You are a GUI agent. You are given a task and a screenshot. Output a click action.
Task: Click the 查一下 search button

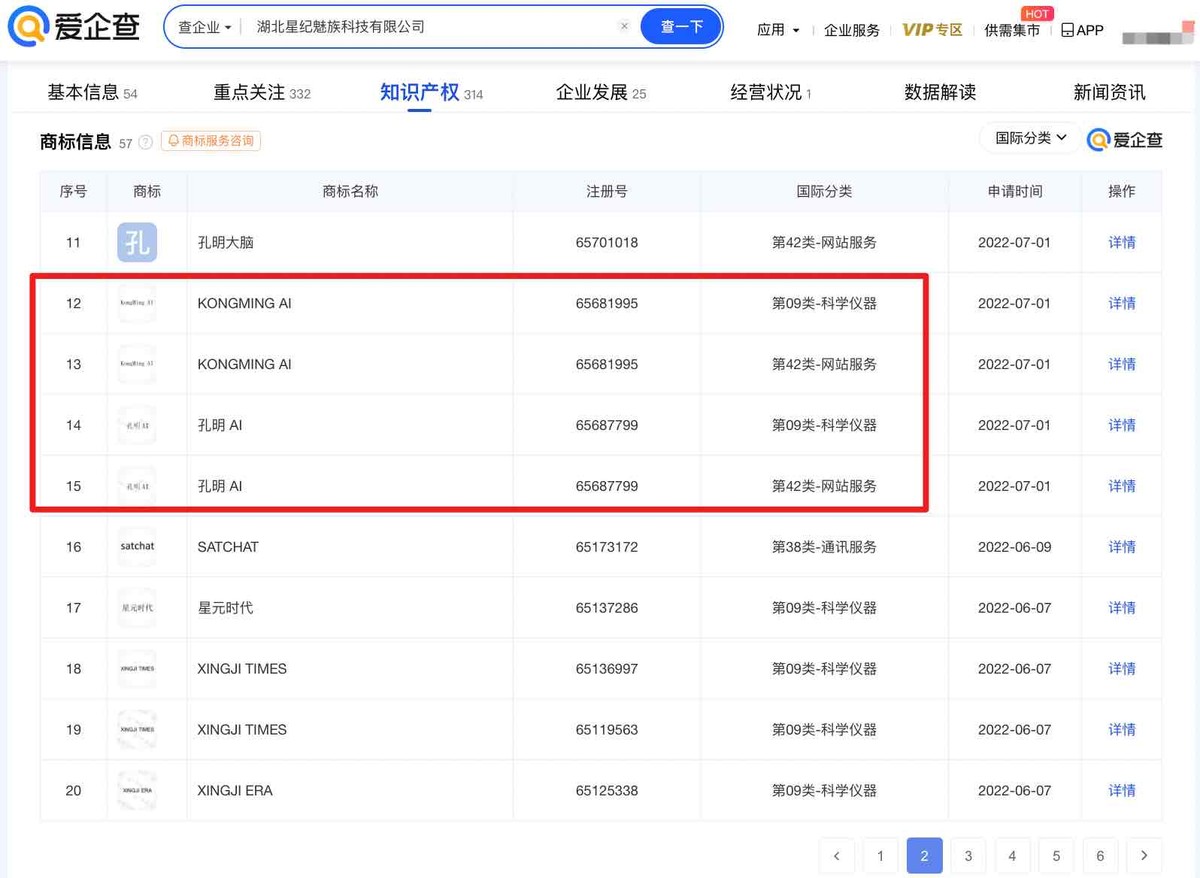pyautogui.click(x=681, y=27)
